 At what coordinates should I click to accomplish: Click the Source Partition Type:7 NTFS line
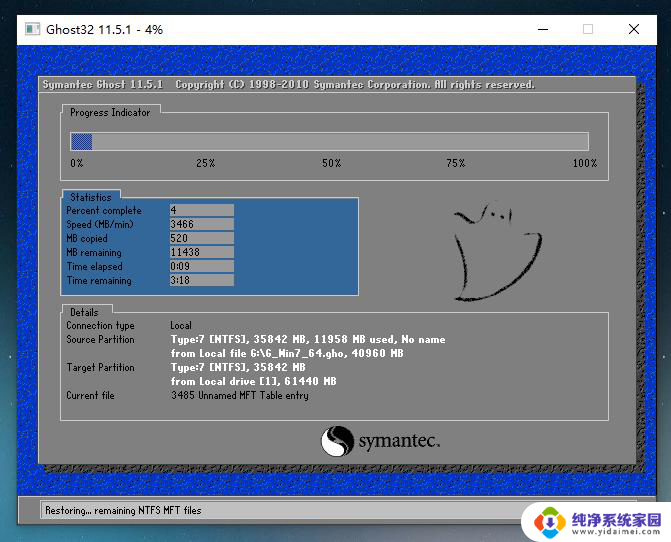(308, 339)
